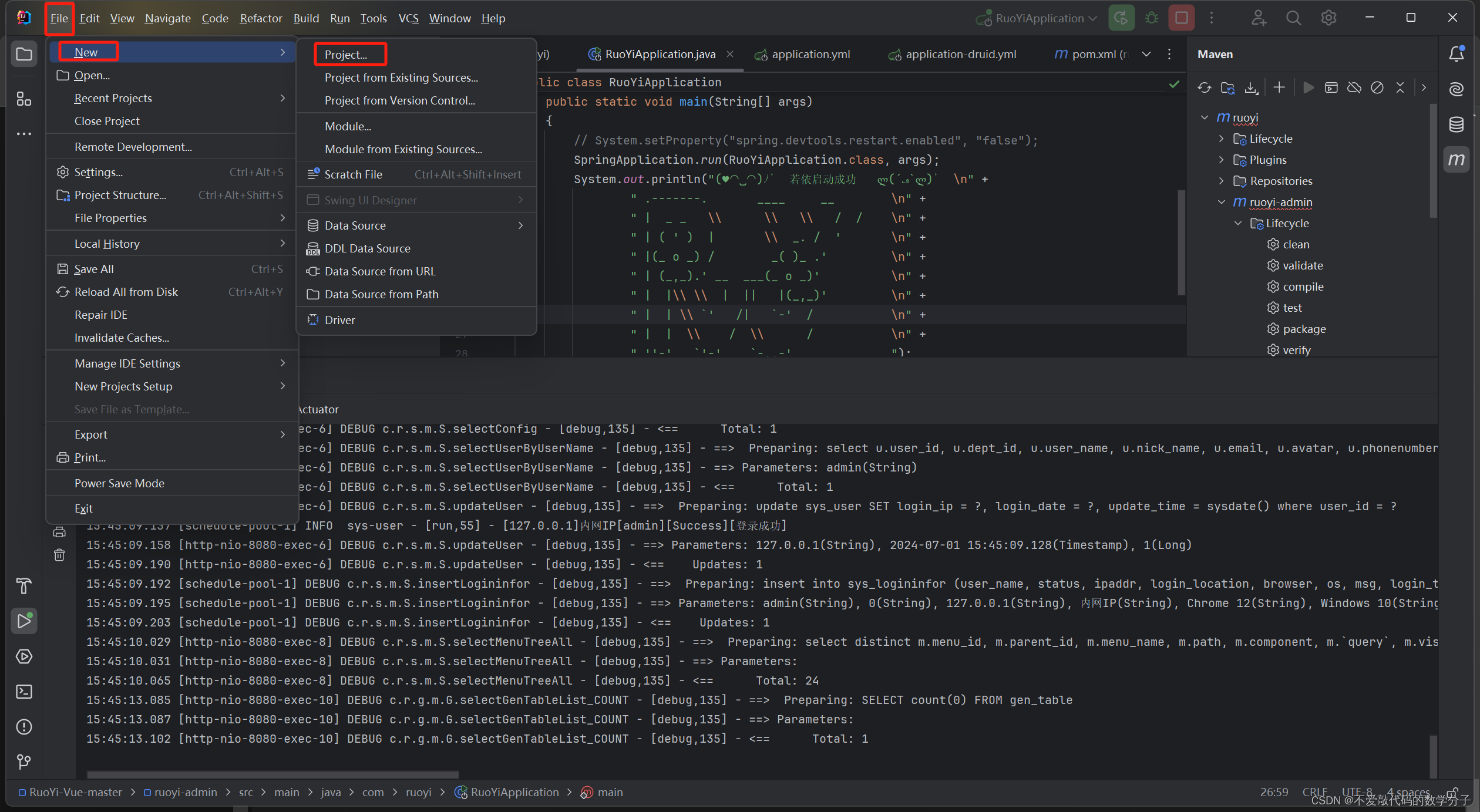Viewport: 1480px width, 812px height.
Task: Collapse the ruoyi-admin Maven node
Action: (1222, 202)
